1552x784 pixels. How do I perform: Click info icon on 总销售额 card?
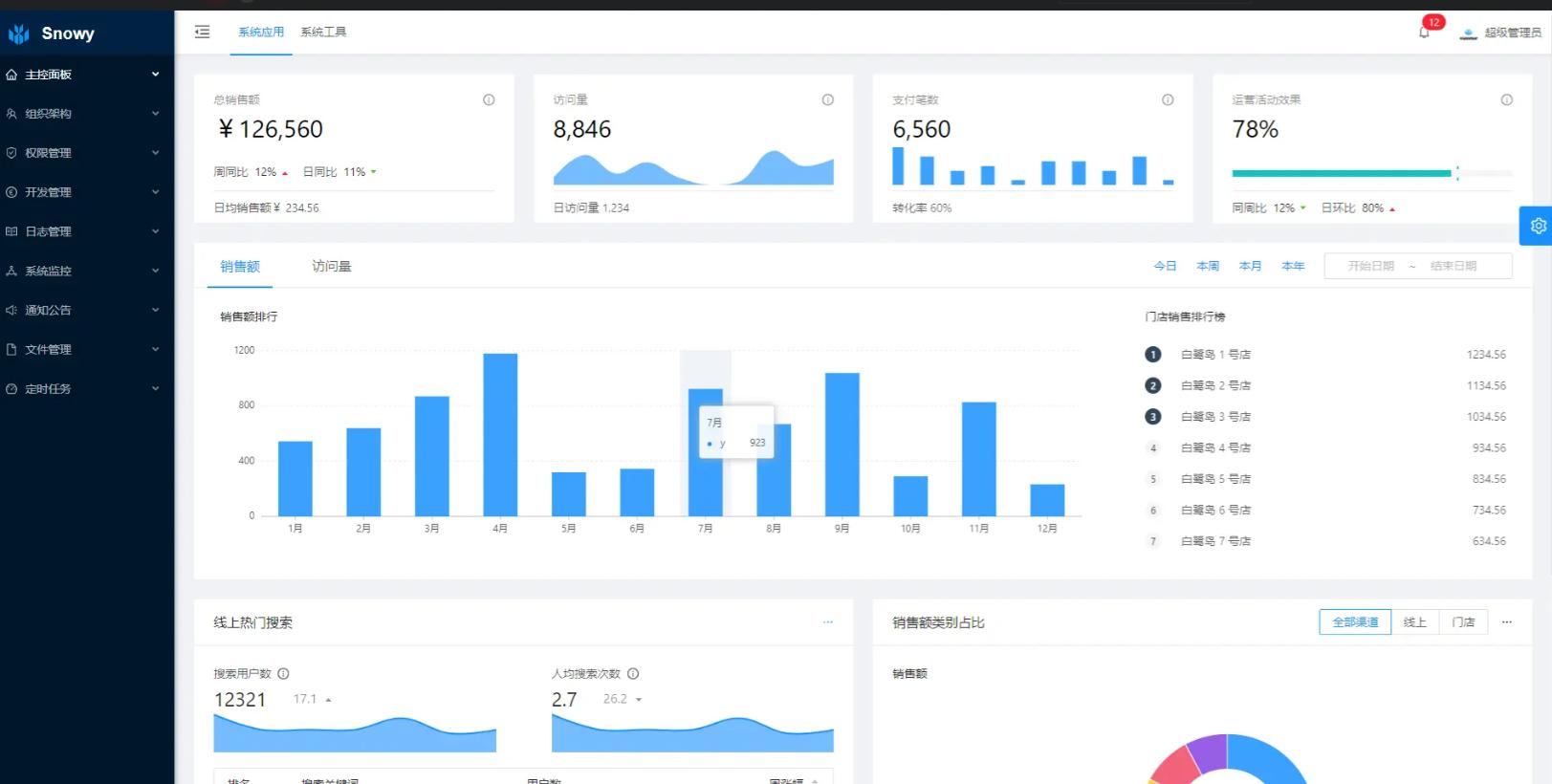coord(489,99)
